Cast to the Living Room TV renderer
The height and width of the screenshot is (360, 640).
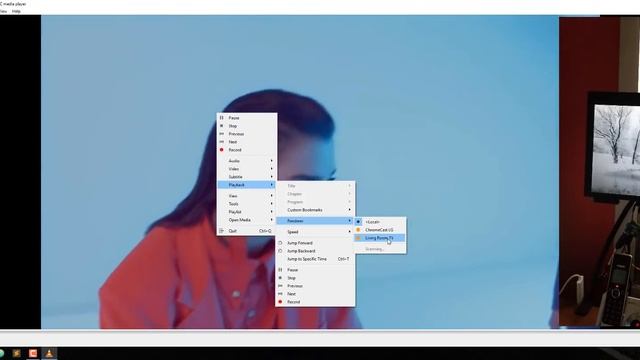coord(380,238)
